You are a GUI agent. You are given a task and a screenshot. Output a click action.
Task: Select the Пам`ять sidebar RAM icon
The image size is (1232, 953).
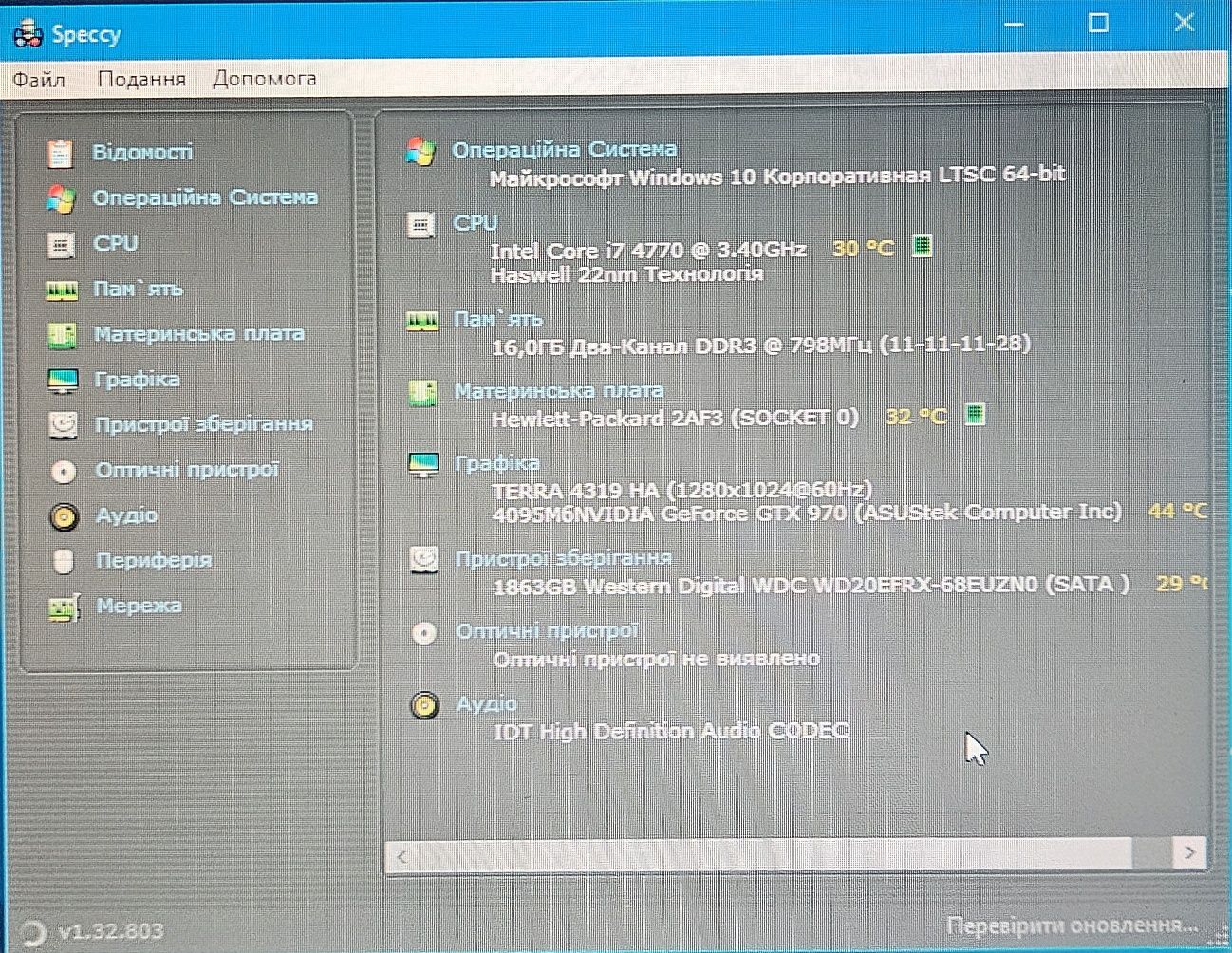click(x=62, y=290)
